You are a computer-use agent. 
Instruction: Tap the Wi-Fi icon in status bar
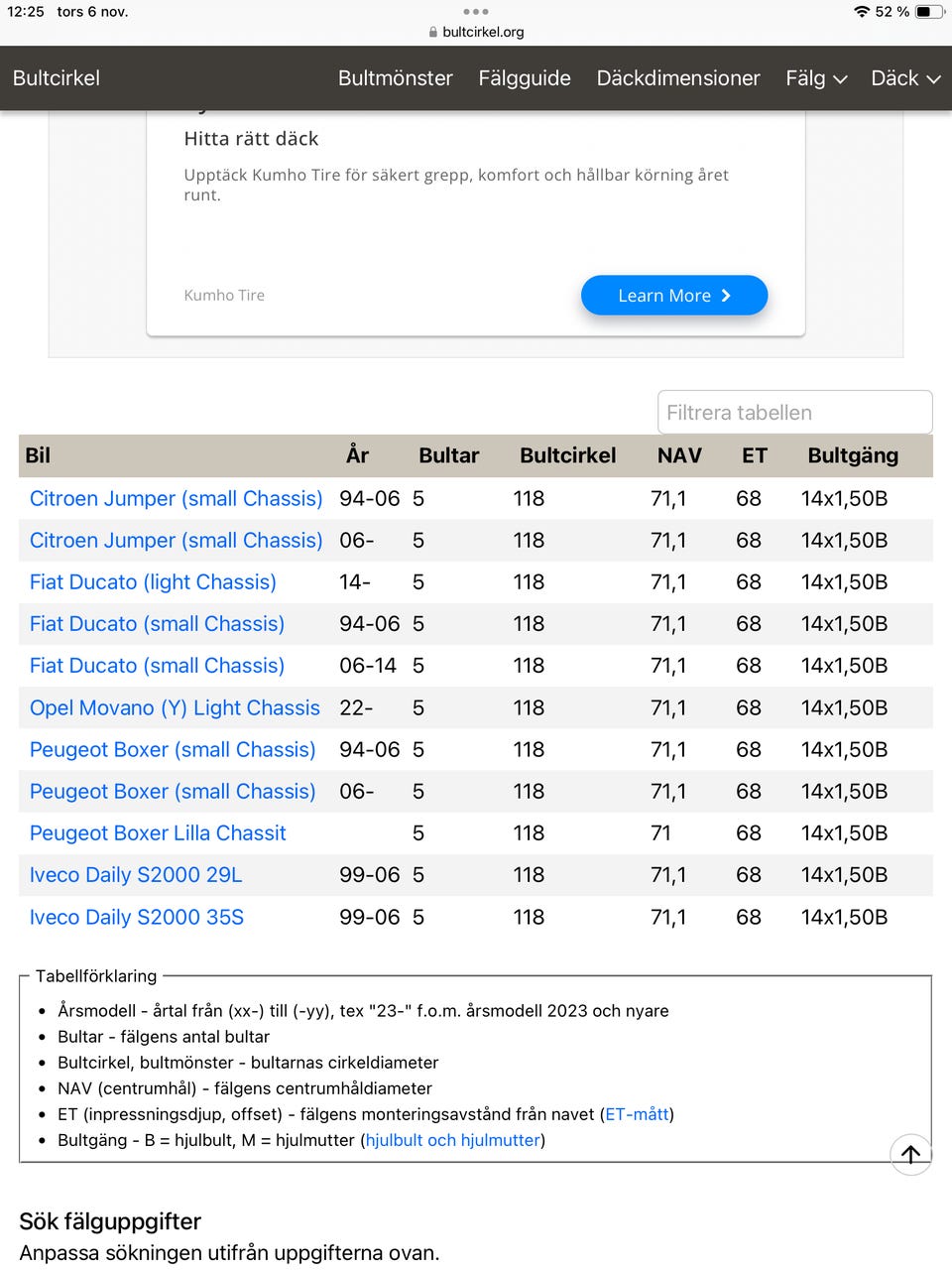(861, 12)
